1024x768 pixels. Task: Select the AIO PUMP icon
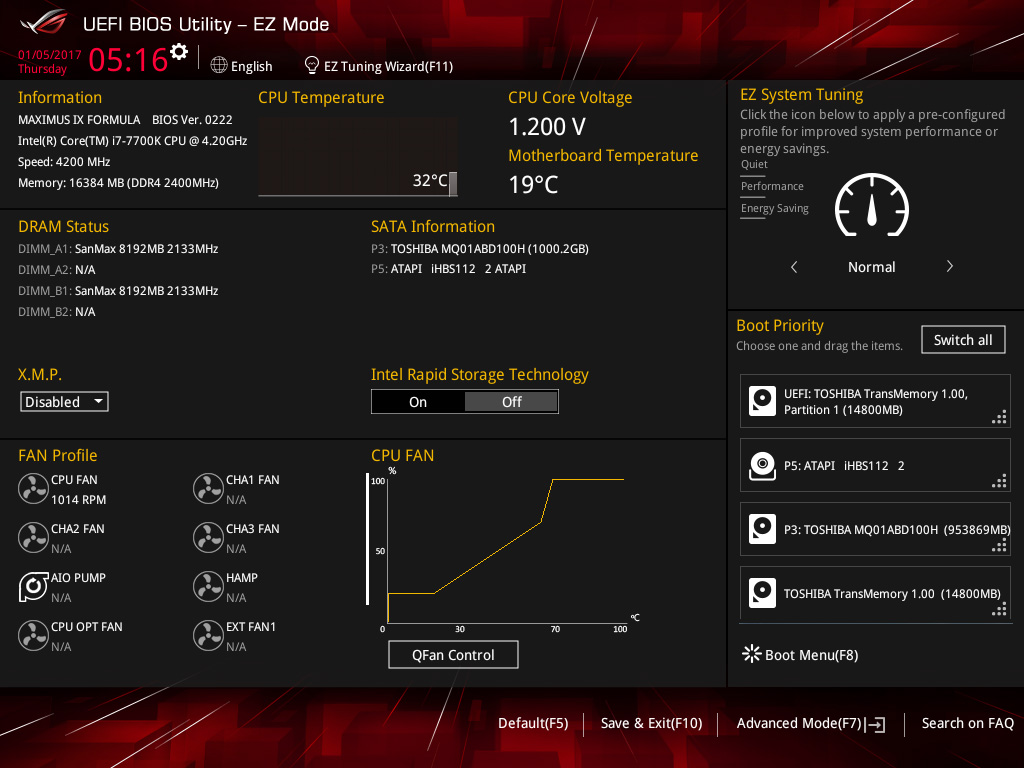pos(33,586)
